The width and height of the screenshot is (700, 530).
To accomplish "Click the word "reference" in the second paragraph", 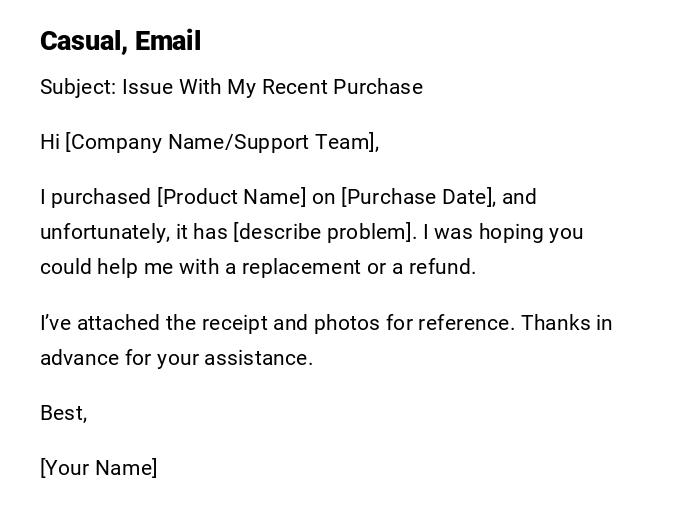I will [x=464, y=323].
